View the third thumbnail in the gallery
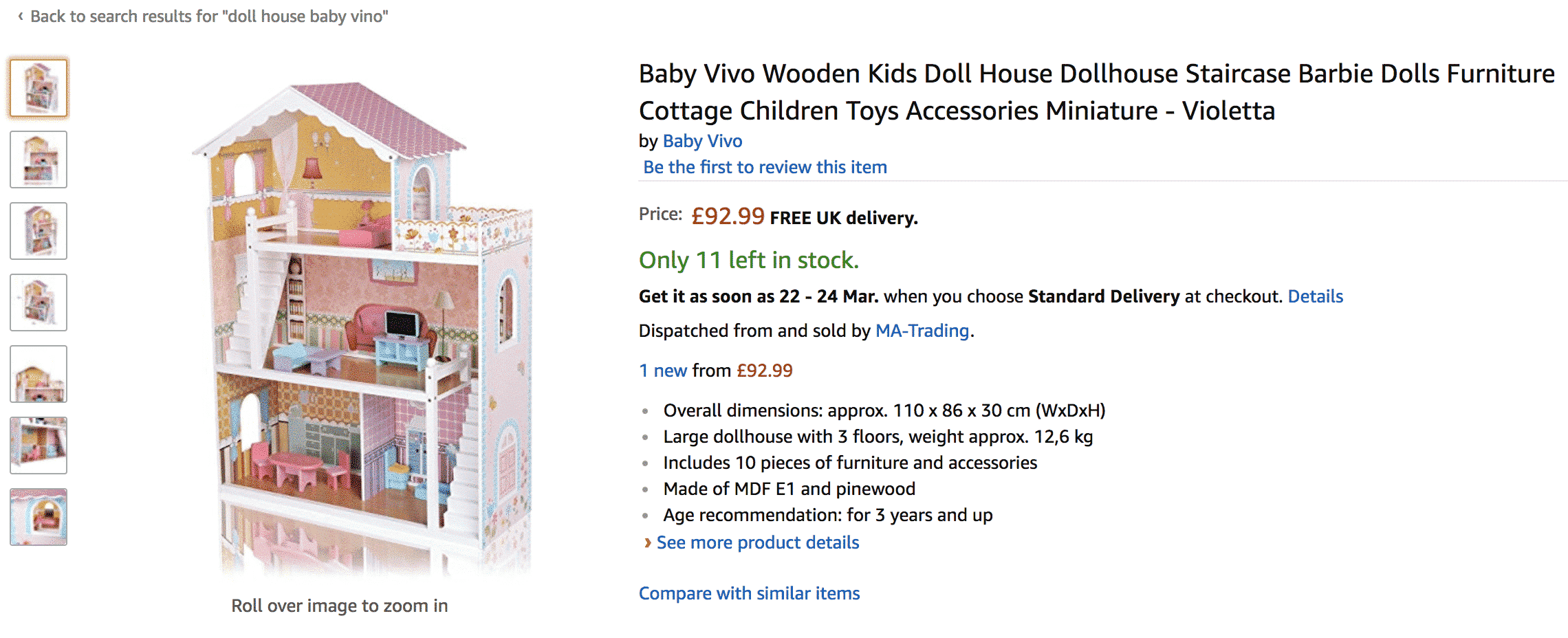The image size is (1568, 638). (x=39, y=231)
